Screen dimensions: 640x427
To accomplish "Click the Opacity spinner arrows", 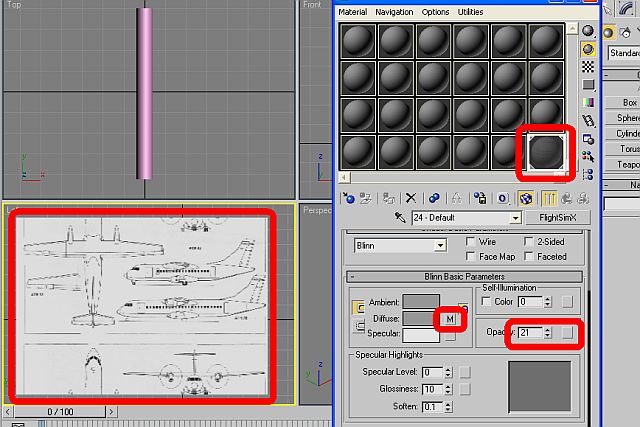I will (548, 333).
